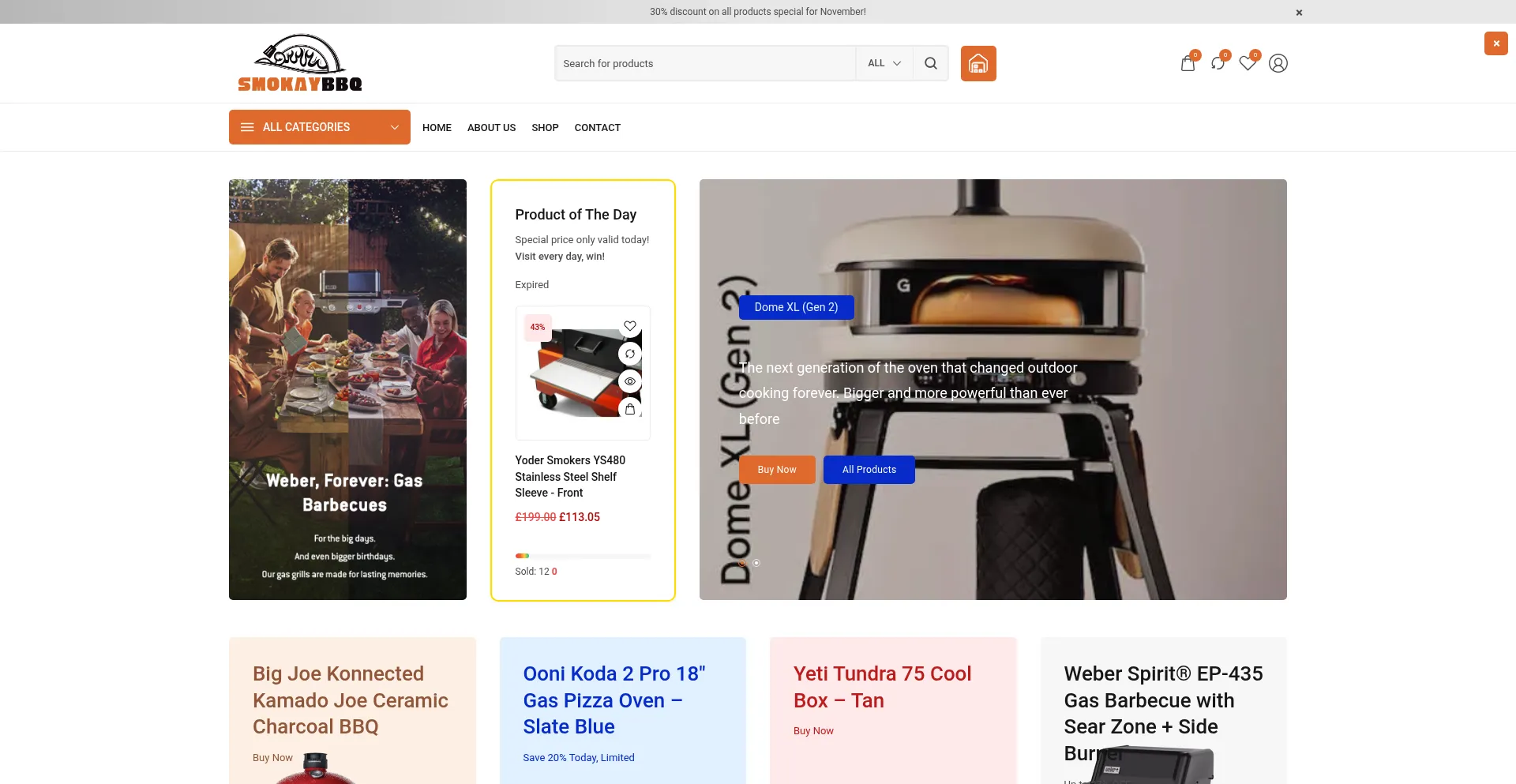Select the second slider pagination dot
Image resolution: width=1516 pixels, height=784 pixels.
(756, 563)
